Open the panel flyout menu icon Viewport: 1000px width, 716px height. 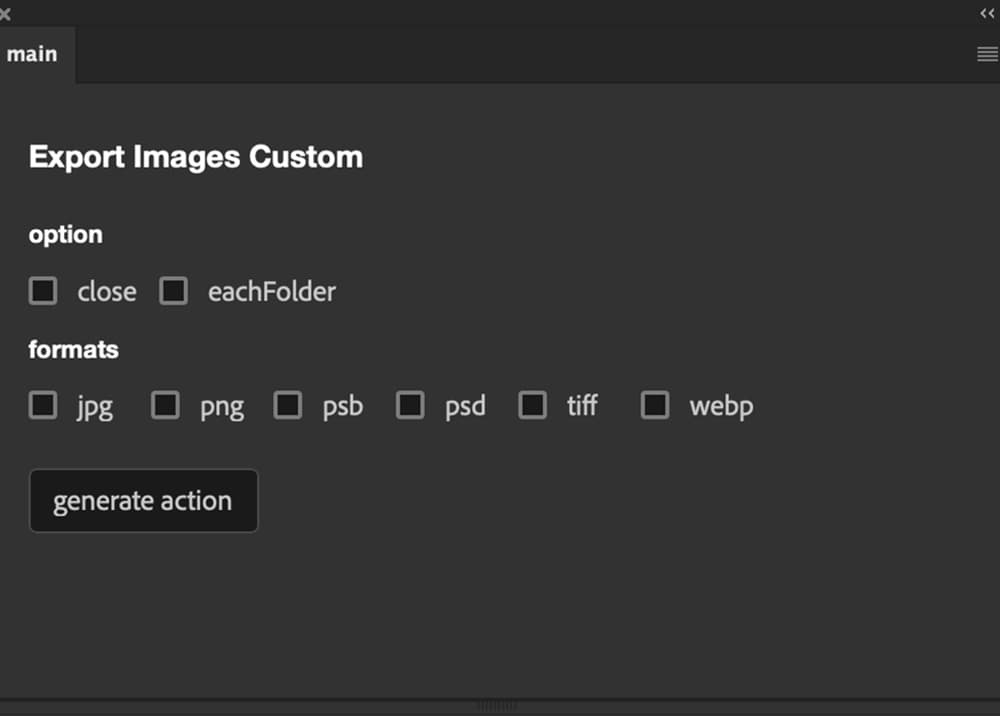tap(985, 54)
